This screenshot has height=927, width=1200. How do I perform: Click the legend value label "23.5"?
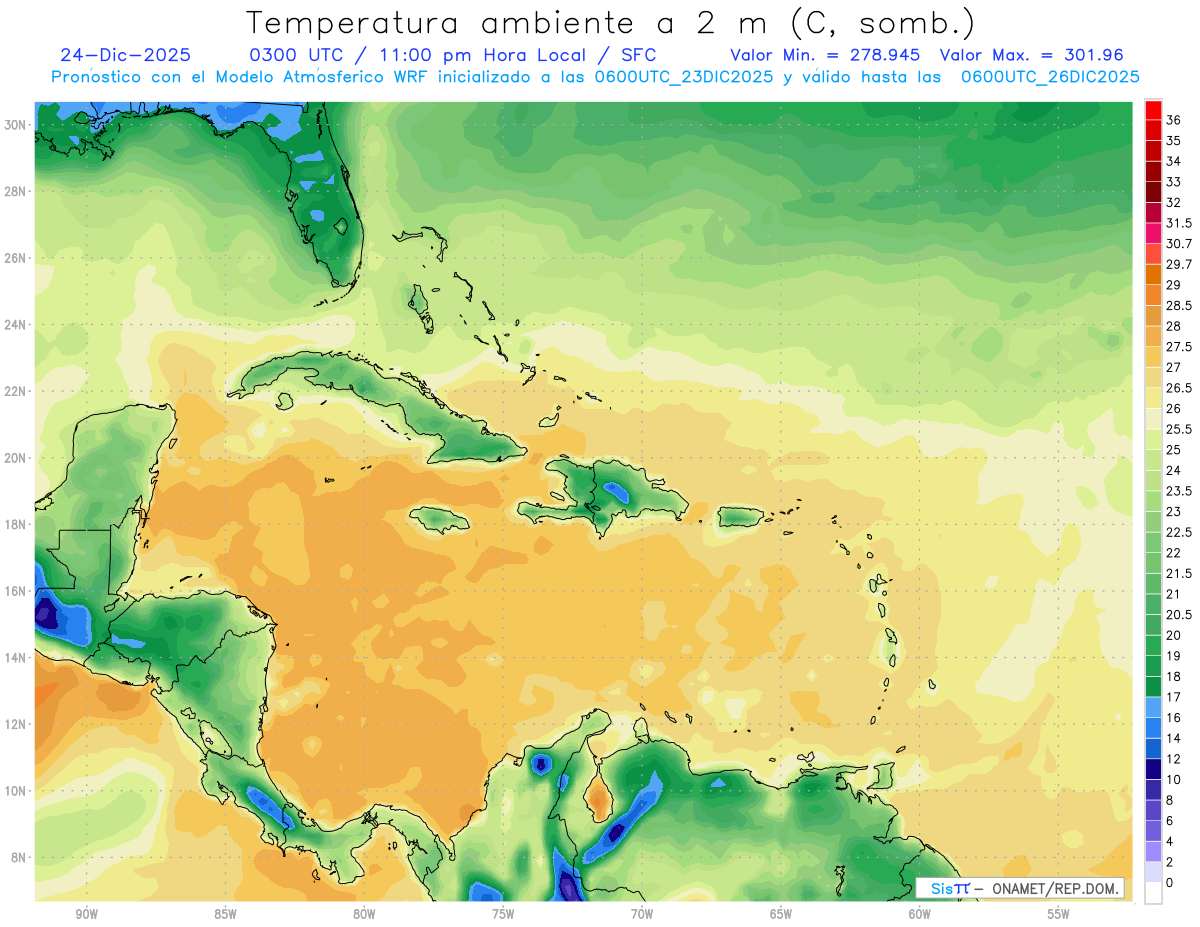(x=1179, y=491)
